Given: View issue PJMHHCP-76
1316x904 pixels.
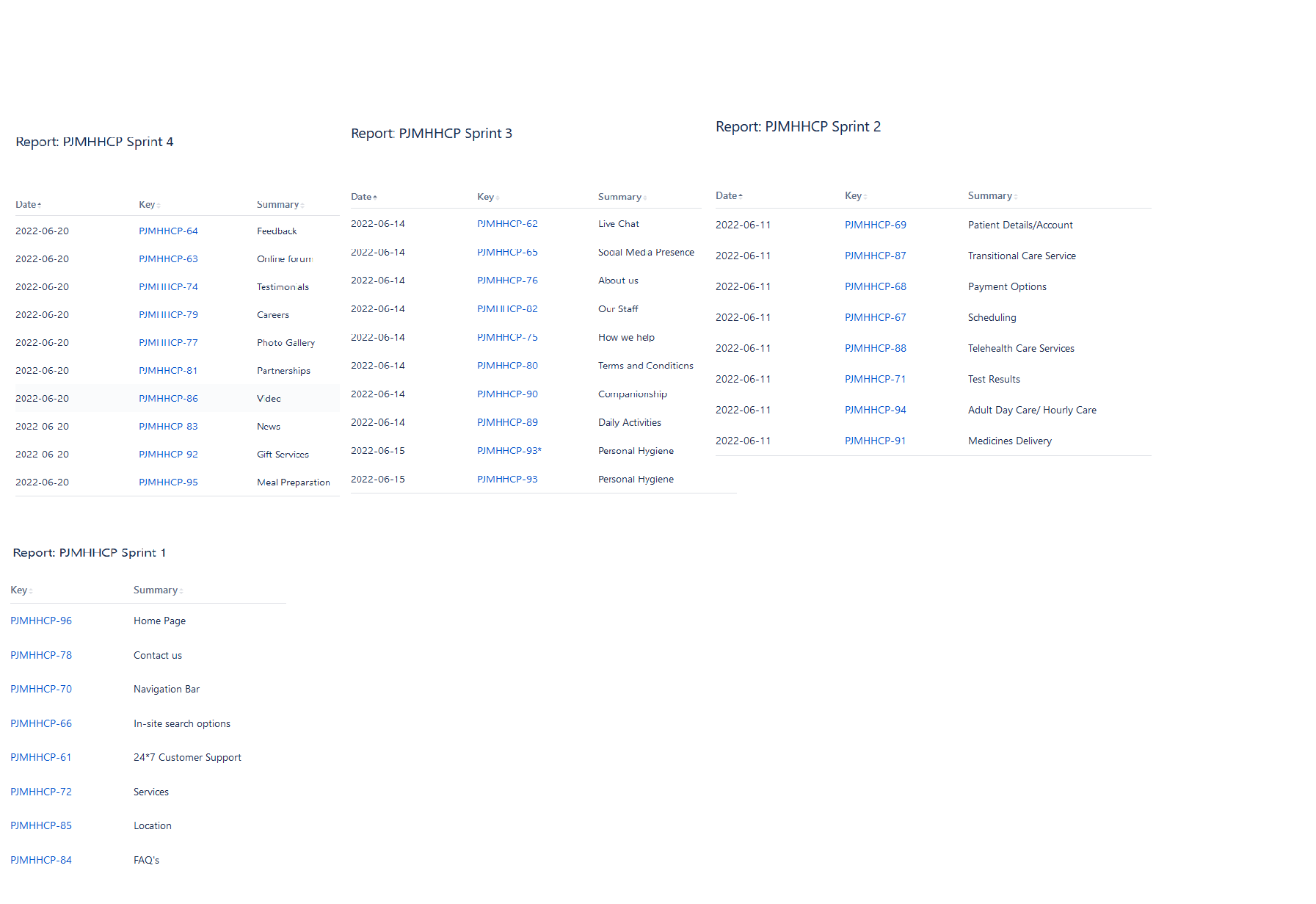Looking at the screenshot, I should (507, 281).
